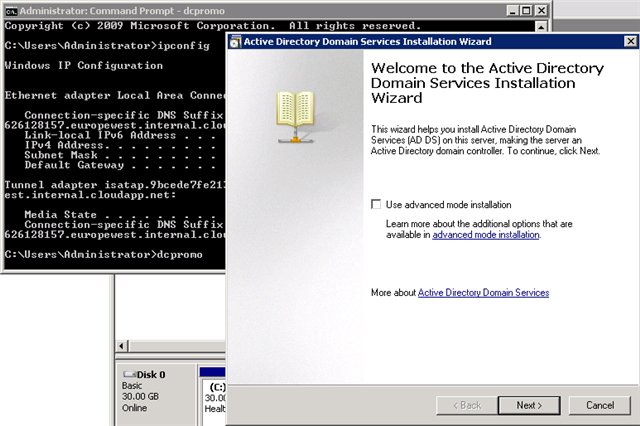The width and height of the screenshot is (640, 426).
Task: Click the Command Prompt title bar icon
Action: 11,11
